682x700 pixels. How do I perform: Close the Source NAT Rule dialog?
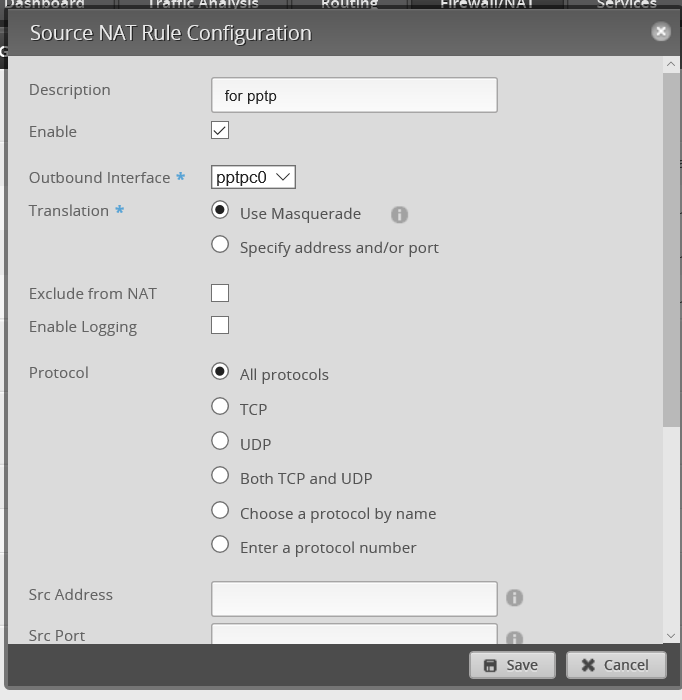coord(660,32)
